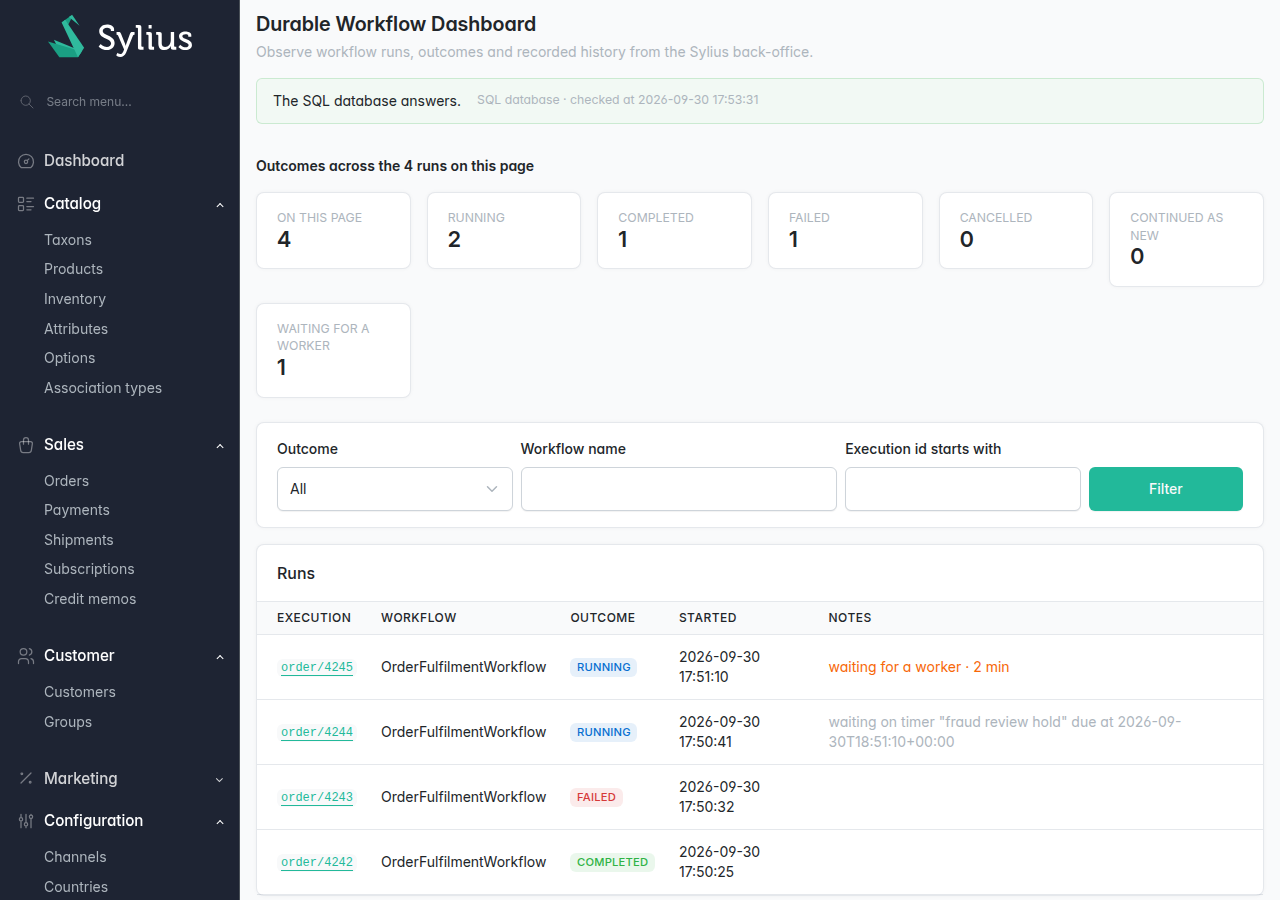Viewport: 1280px width, 900px height.
Task: Open Credit memos under Sales
Action: pyautogui.click(x=90, y=599)
